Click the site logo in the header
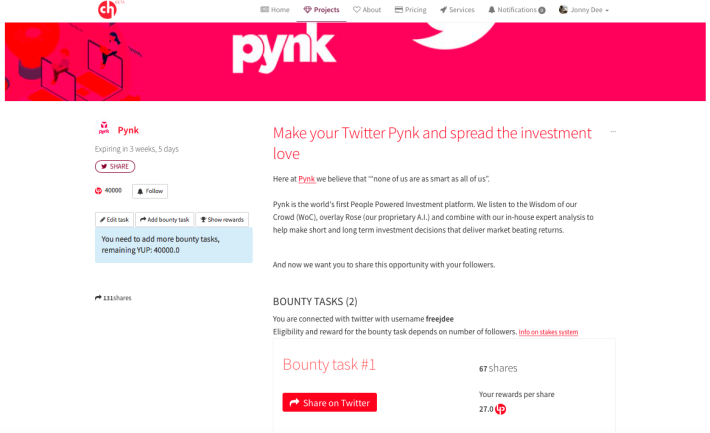Image resolution: width=710 pixels, height=433 pixels. (x=107, y=10)
